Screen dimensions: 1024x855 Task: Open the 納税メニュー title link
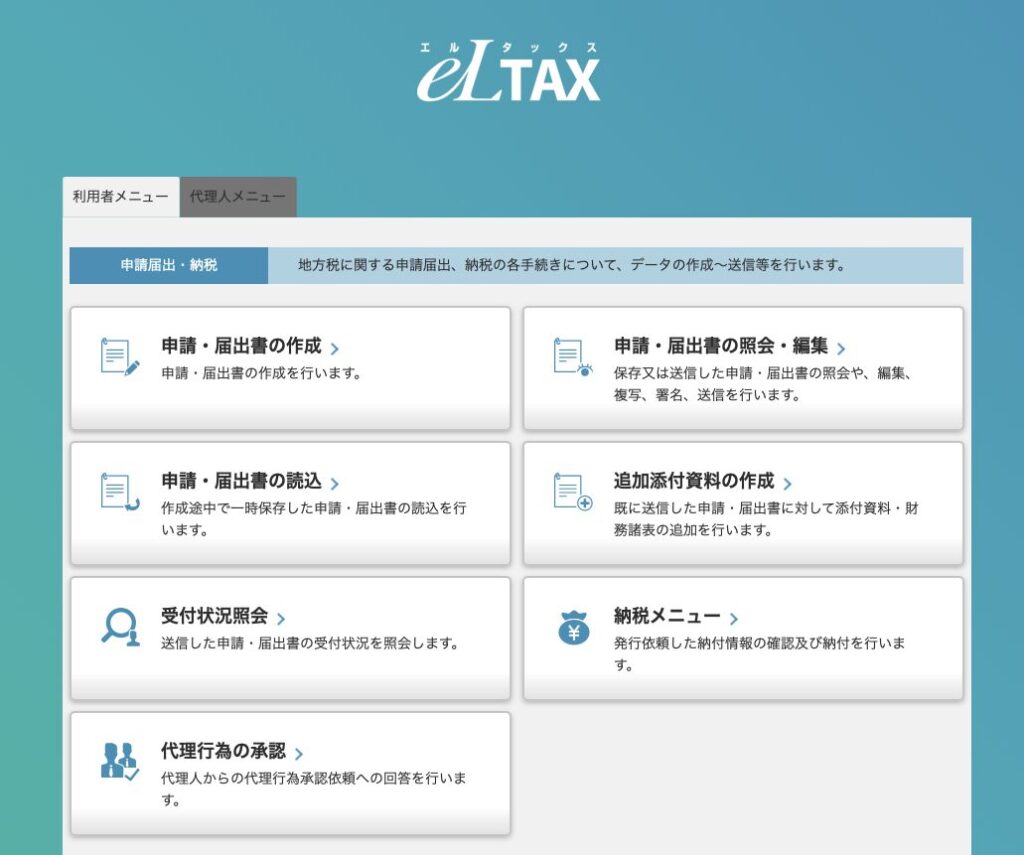pyautogui.click(x=666, y=616)
